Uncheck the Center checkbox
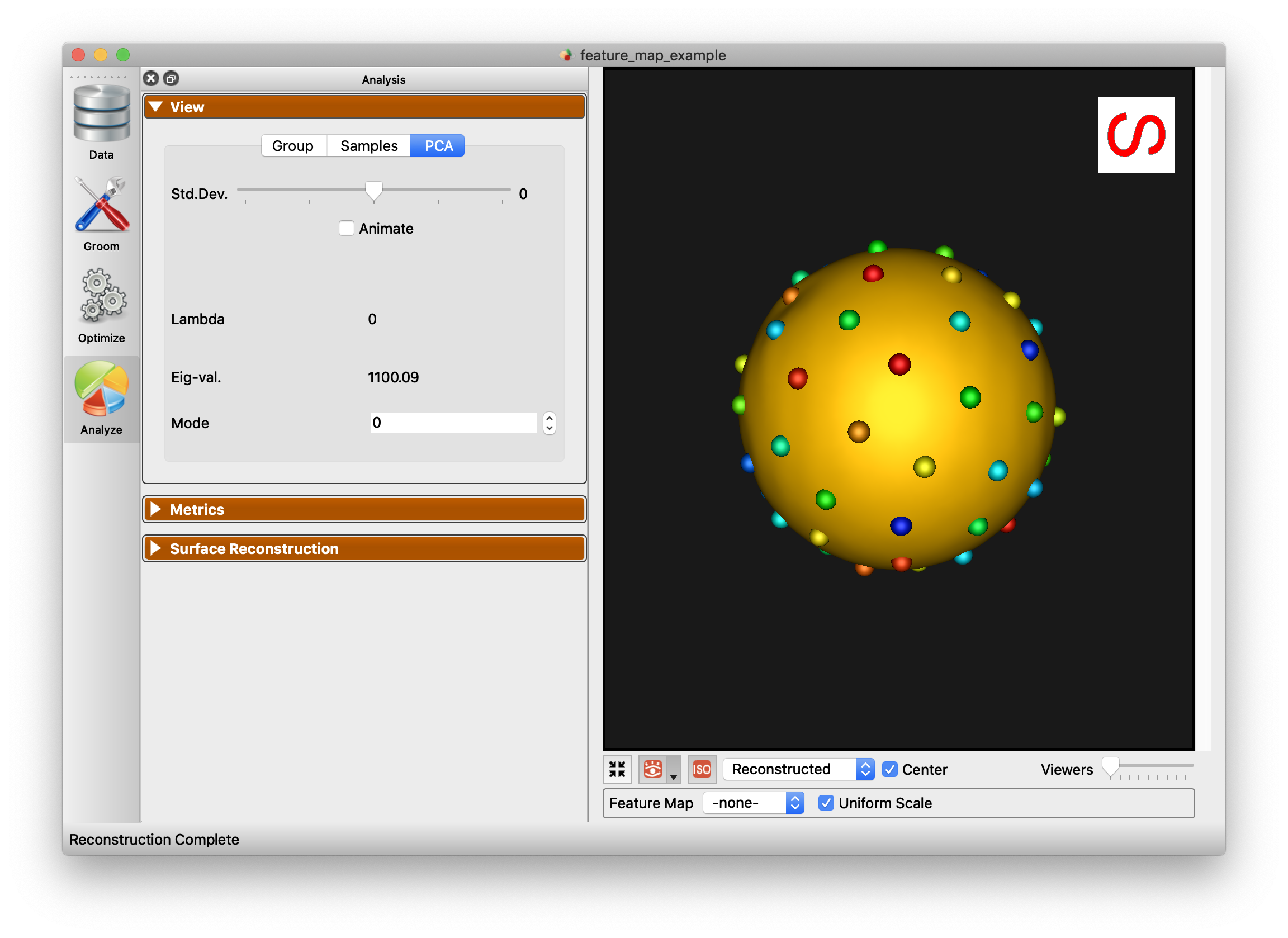 click(889, 769)
